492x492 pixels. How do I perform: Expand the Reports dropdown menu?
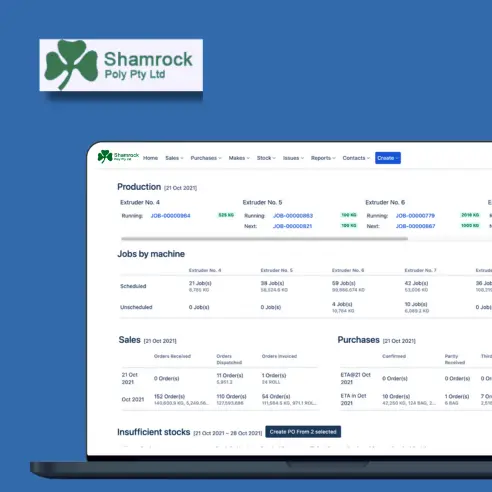point(323,158)
